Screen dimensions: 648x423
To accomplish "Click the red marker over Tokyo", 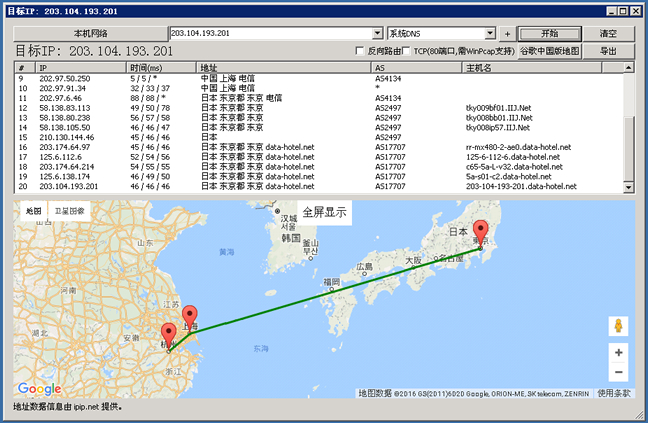I will point(480,231).
